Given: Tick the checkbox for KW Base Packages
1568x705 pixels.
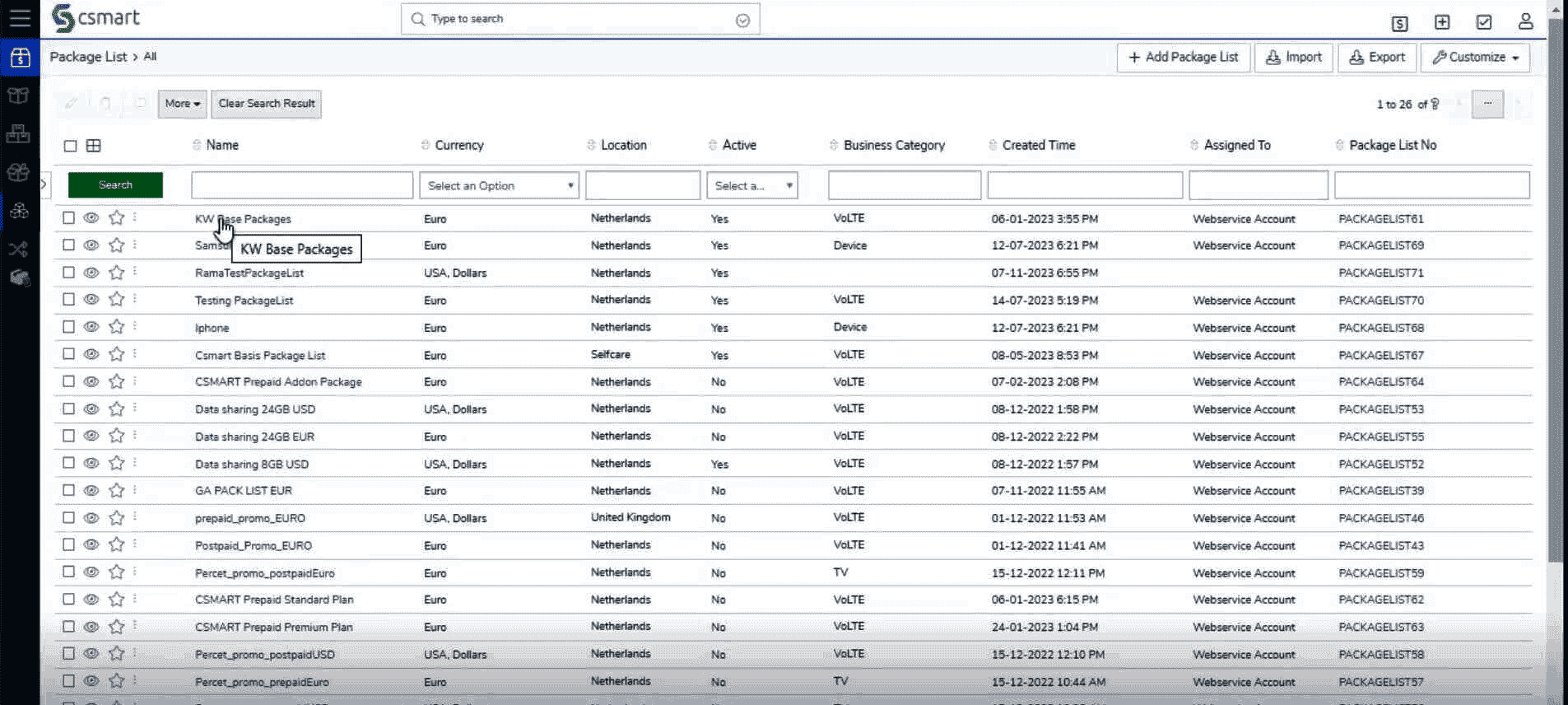Looking at the screenshot, I should (69, 218).
